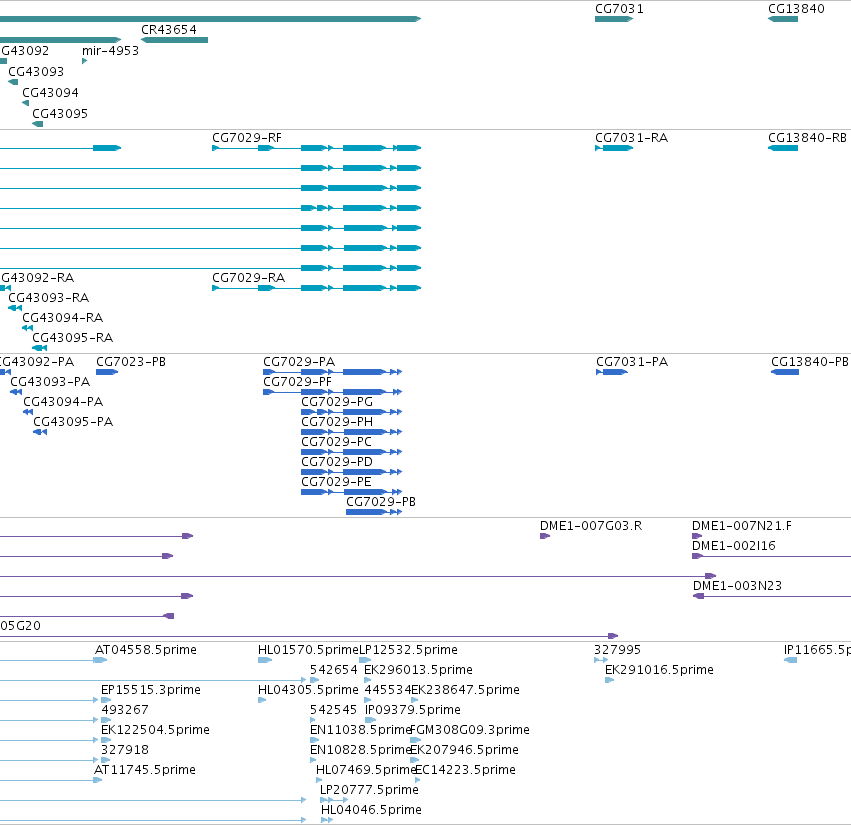Select the CG7029-PE protein label

point(336,482)
